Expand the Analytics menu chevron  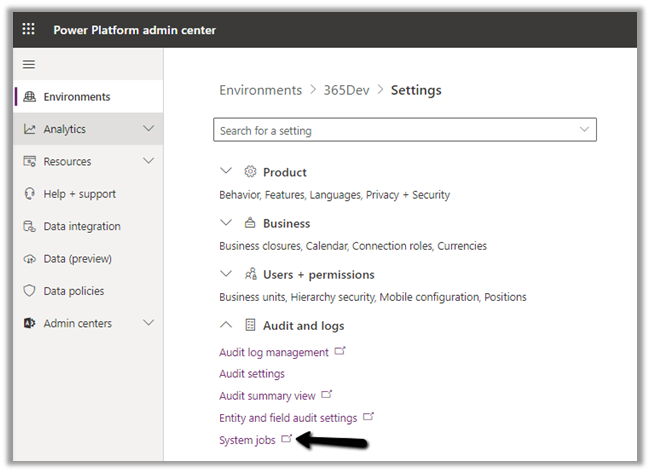(149, 129)
